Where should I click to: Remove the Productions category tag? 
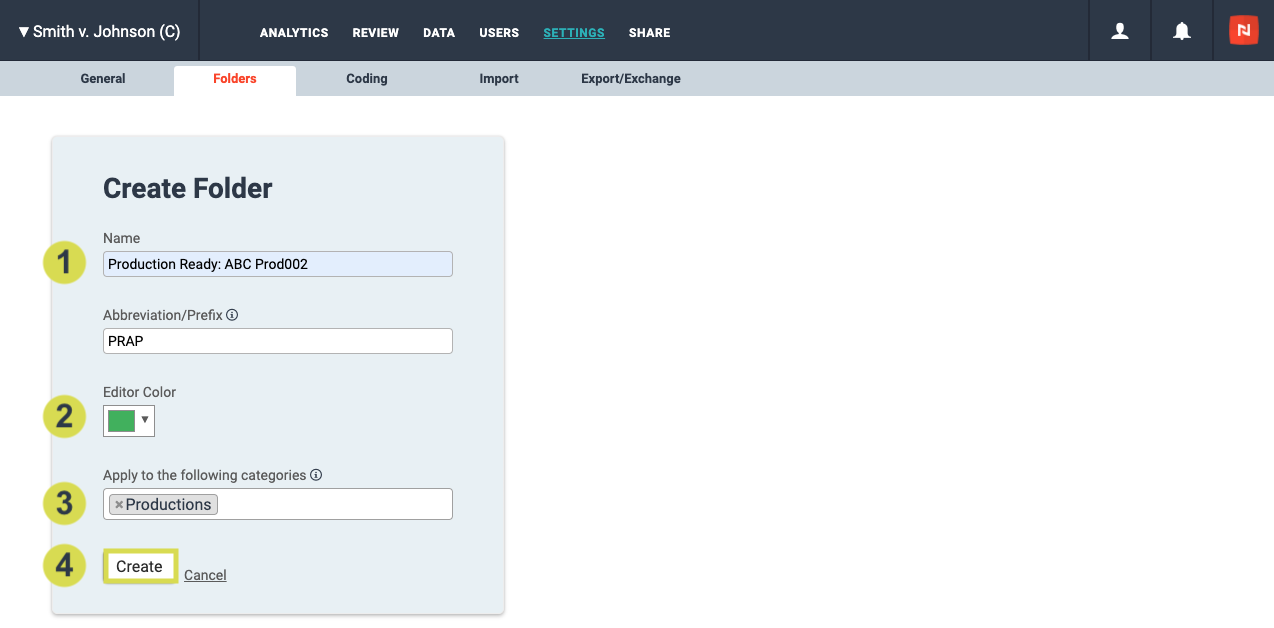click(x=119, y=505)
